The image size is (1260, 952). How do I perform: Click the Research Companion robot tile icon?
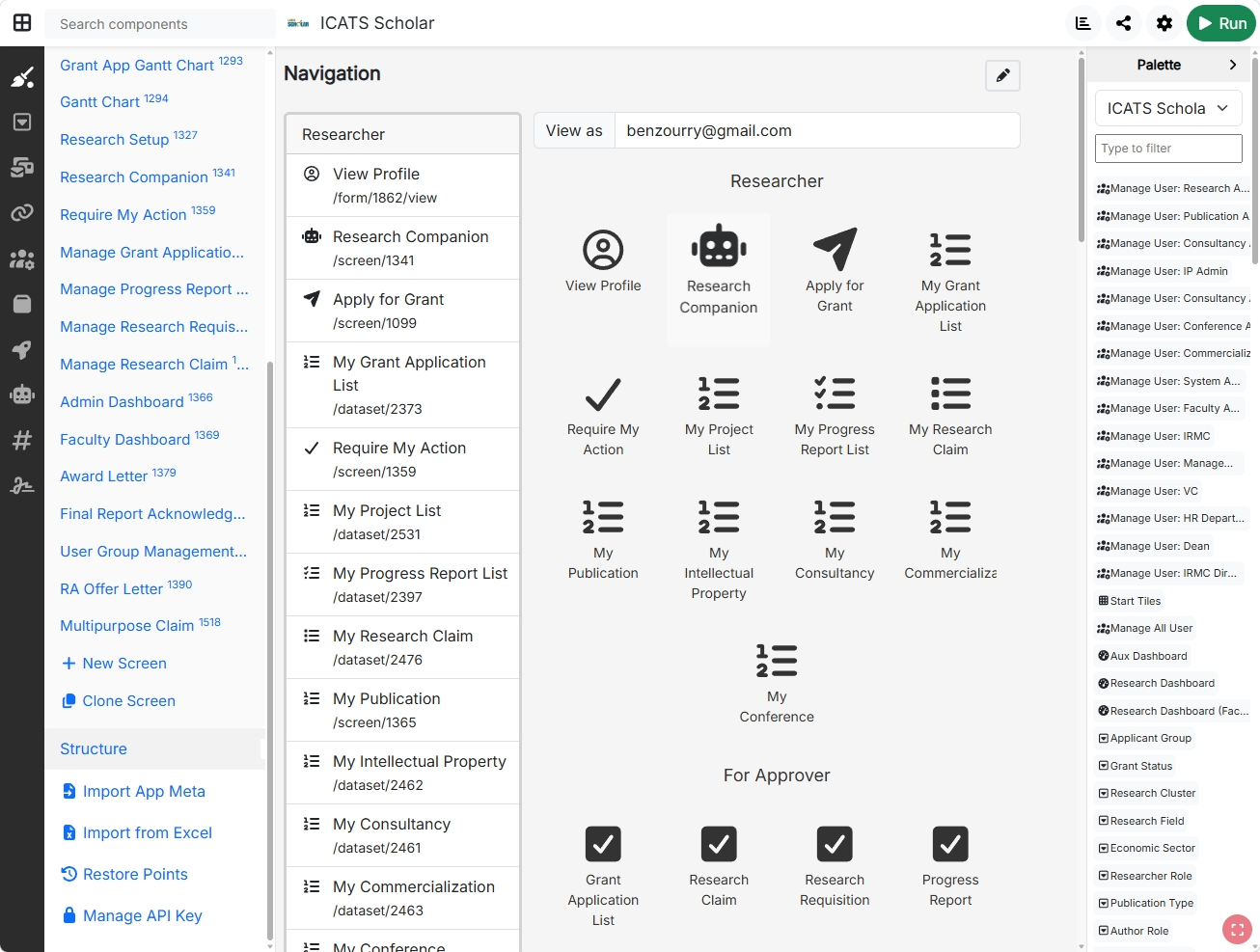(719, 246)
